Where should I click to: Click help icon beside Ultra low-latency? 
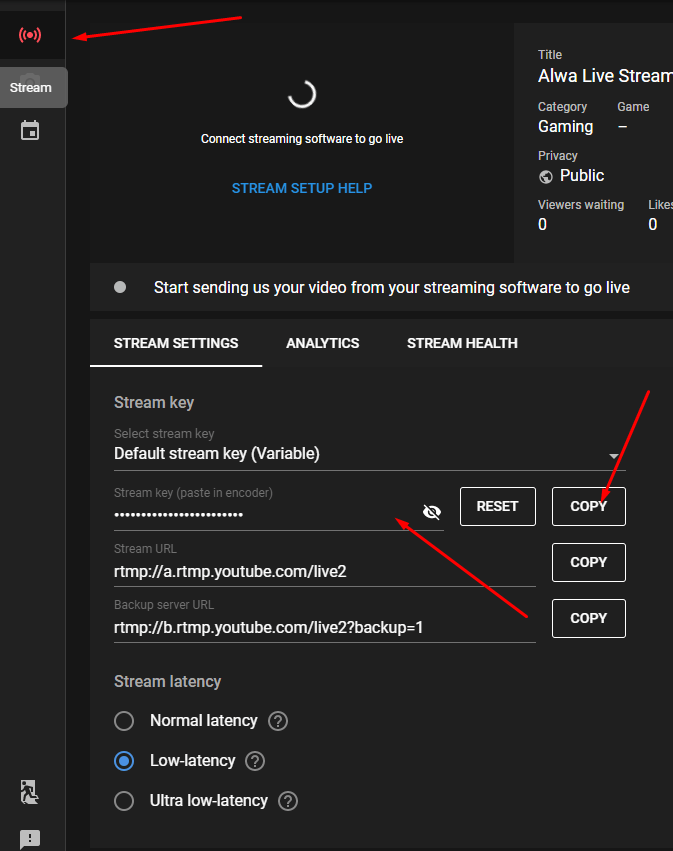click(288, 801)
